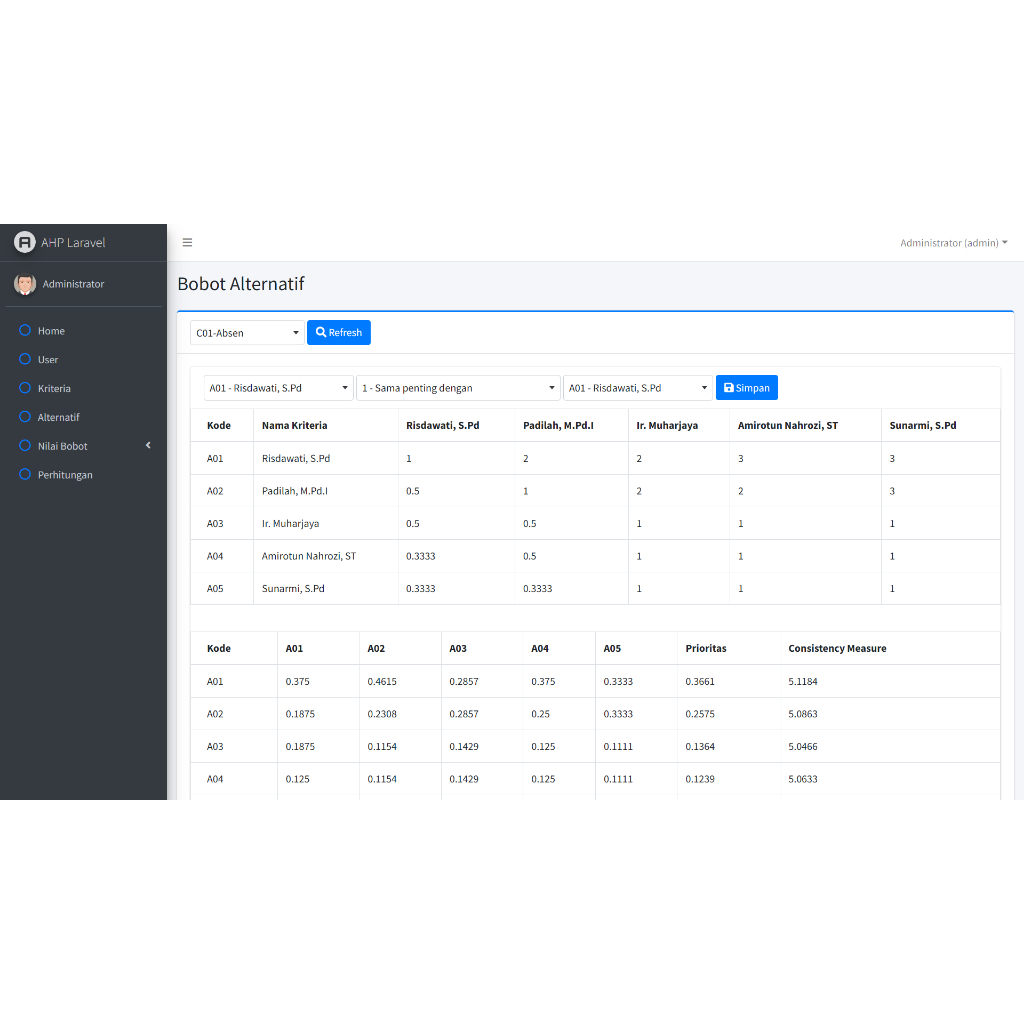Open the Nilai Bobot menu item

tap(63, 446)
